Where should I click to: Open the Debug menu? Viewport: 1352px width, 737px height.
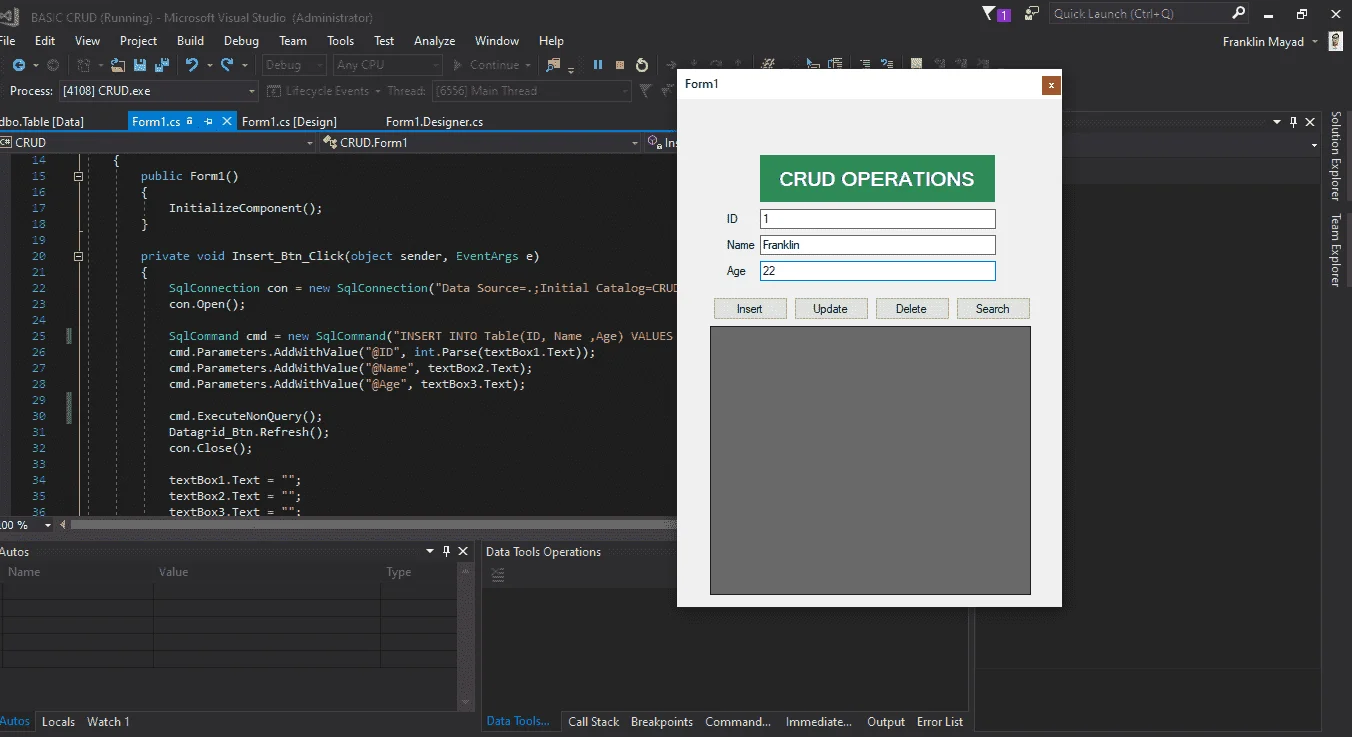241,41
